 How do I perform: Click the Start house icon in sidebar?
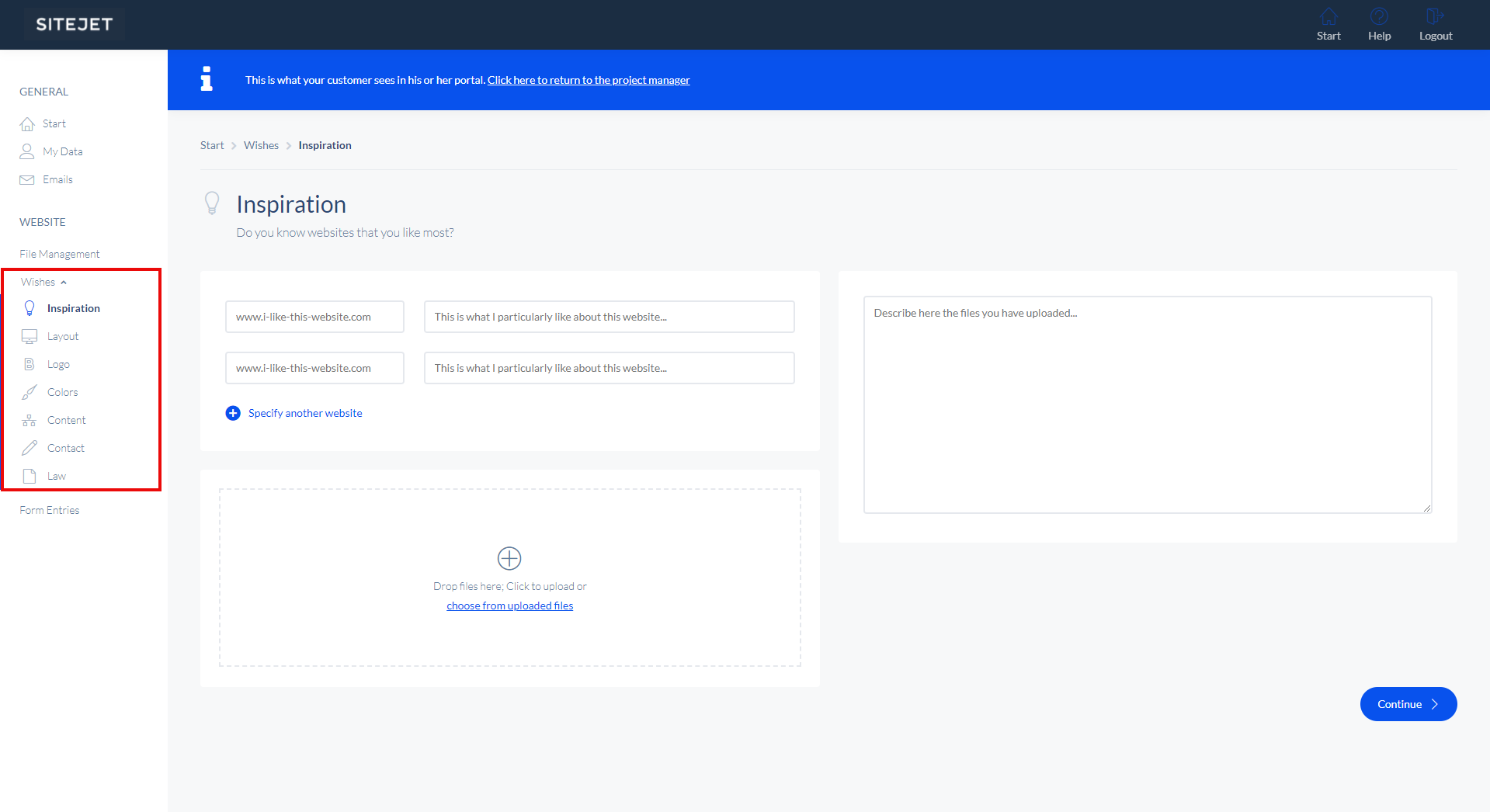tap(27, 124)
